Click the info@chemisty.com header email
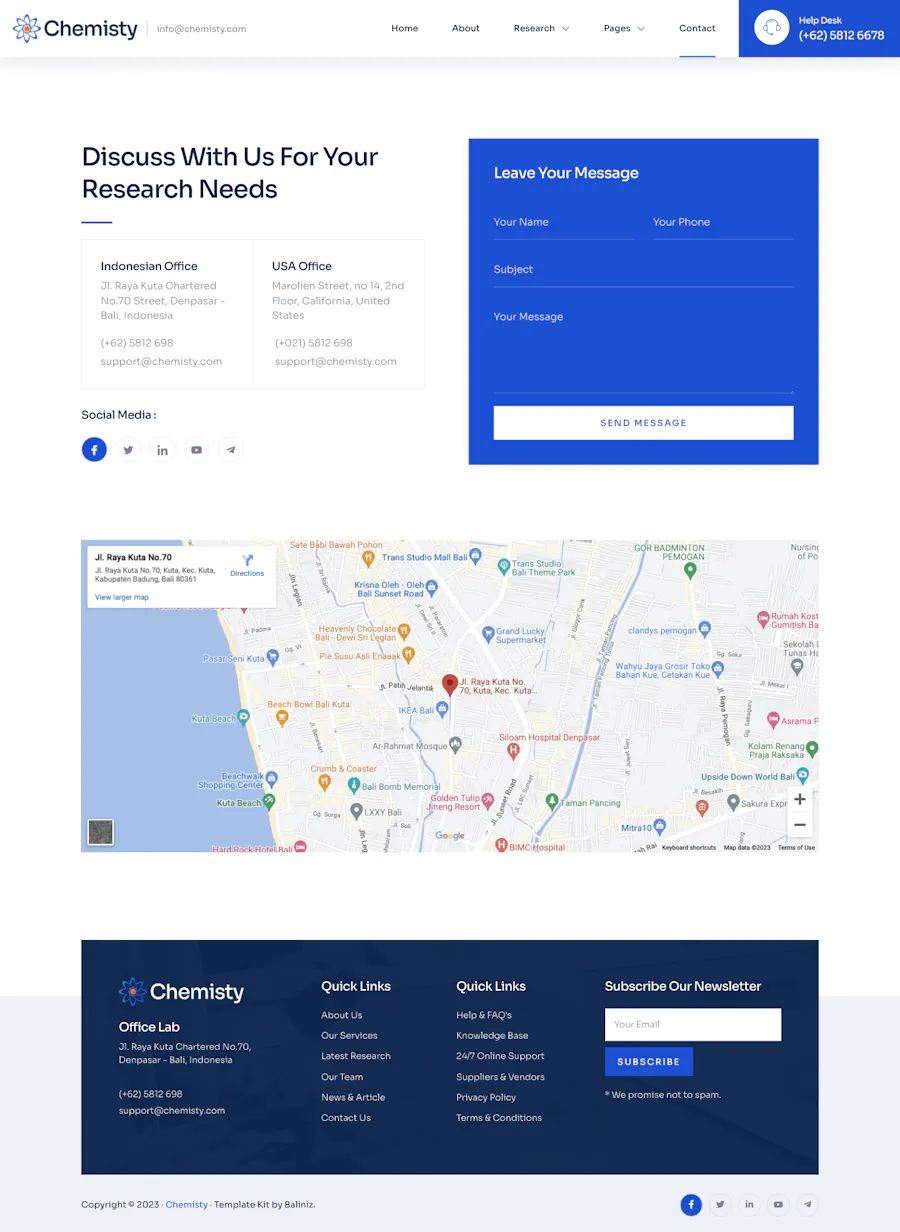 click(x=202, y=29)
